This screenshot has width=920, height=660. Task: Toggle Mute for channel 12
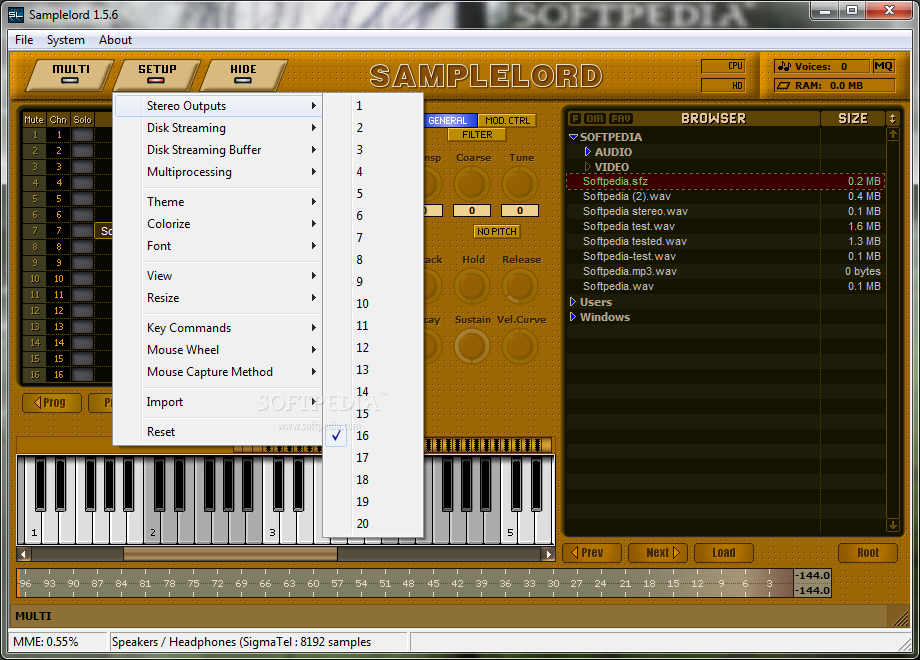pyautogui.click(x=35, y=311)
